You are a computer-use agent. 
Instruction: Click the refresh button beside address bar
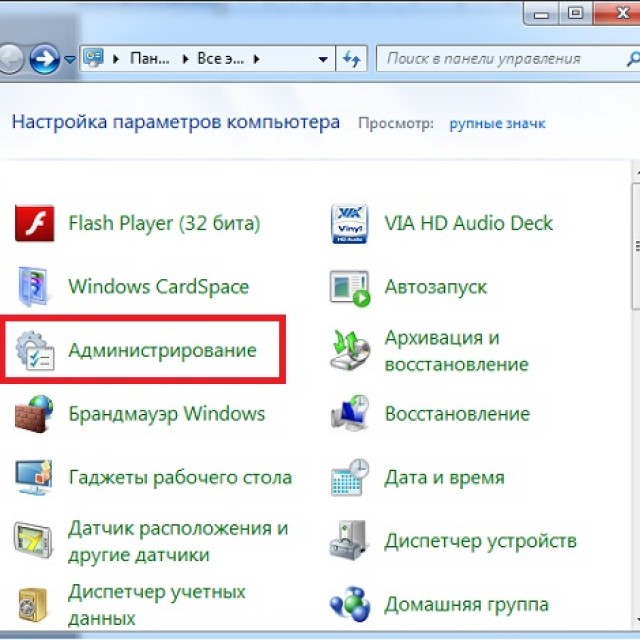(351, 59)
